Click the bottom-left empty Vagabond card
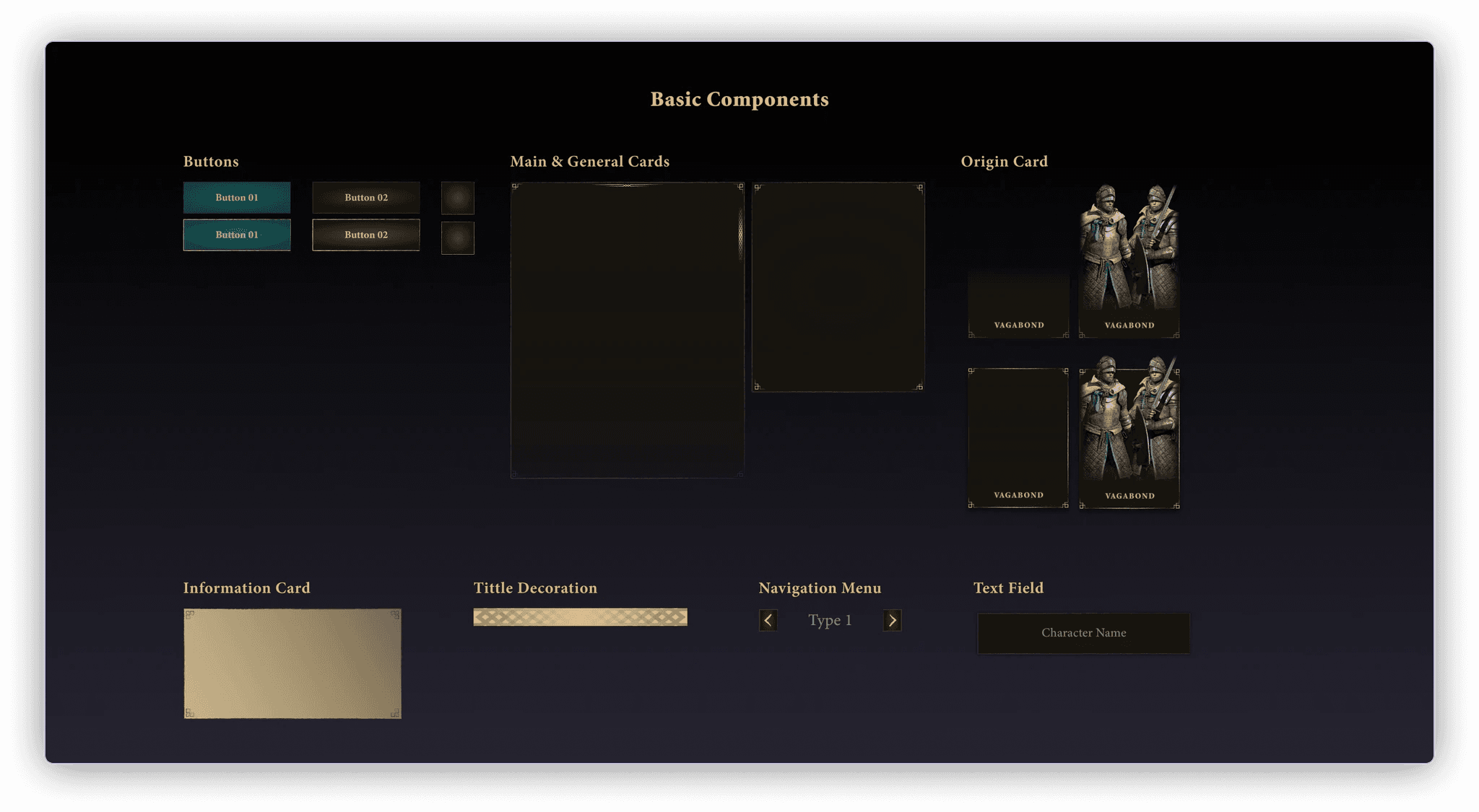This screenshot has width=1479, height=812. click(1018, 438)
